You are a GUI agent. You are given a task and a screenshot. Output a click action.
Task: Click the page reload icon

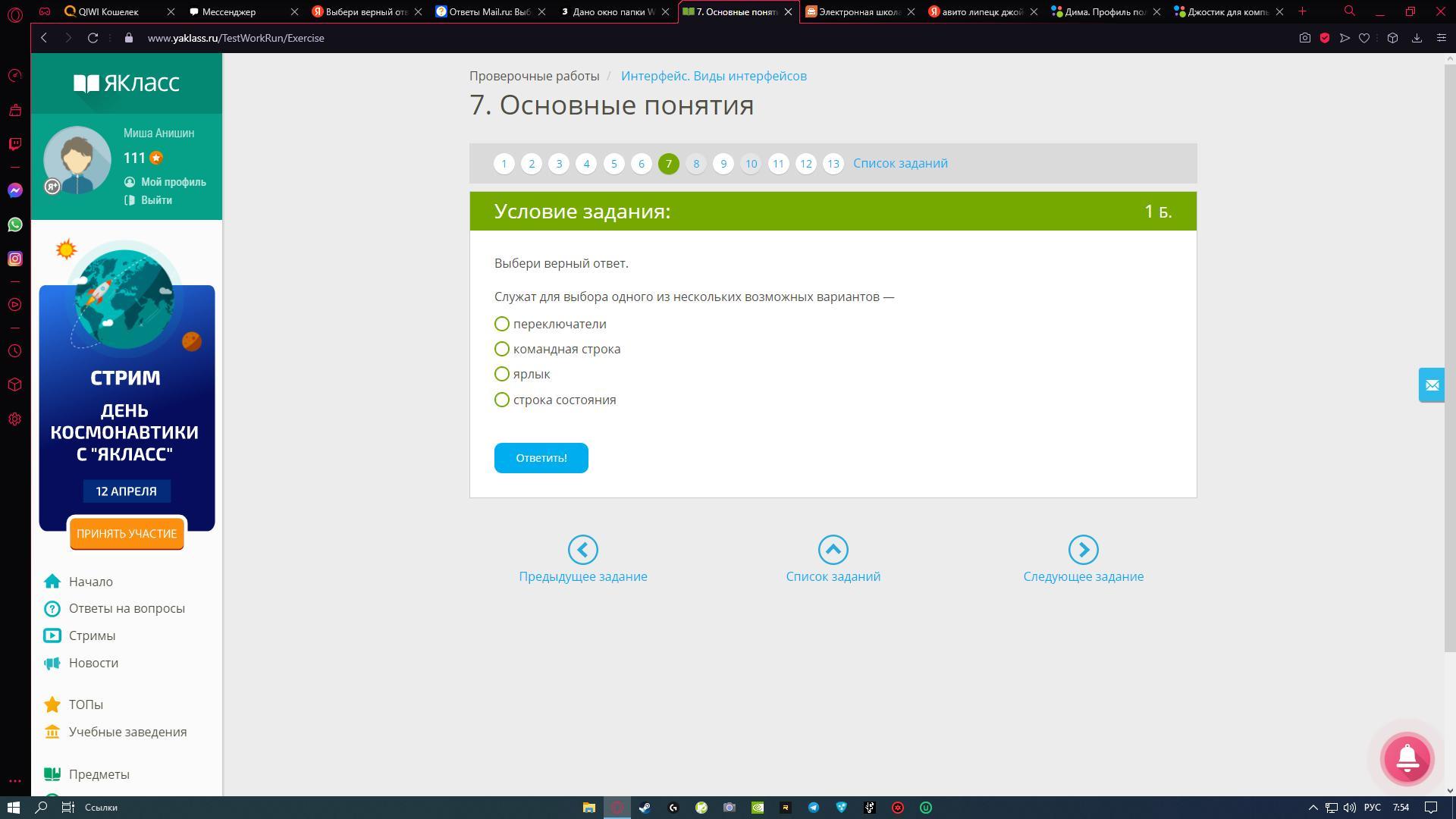[x=93, y=38]
